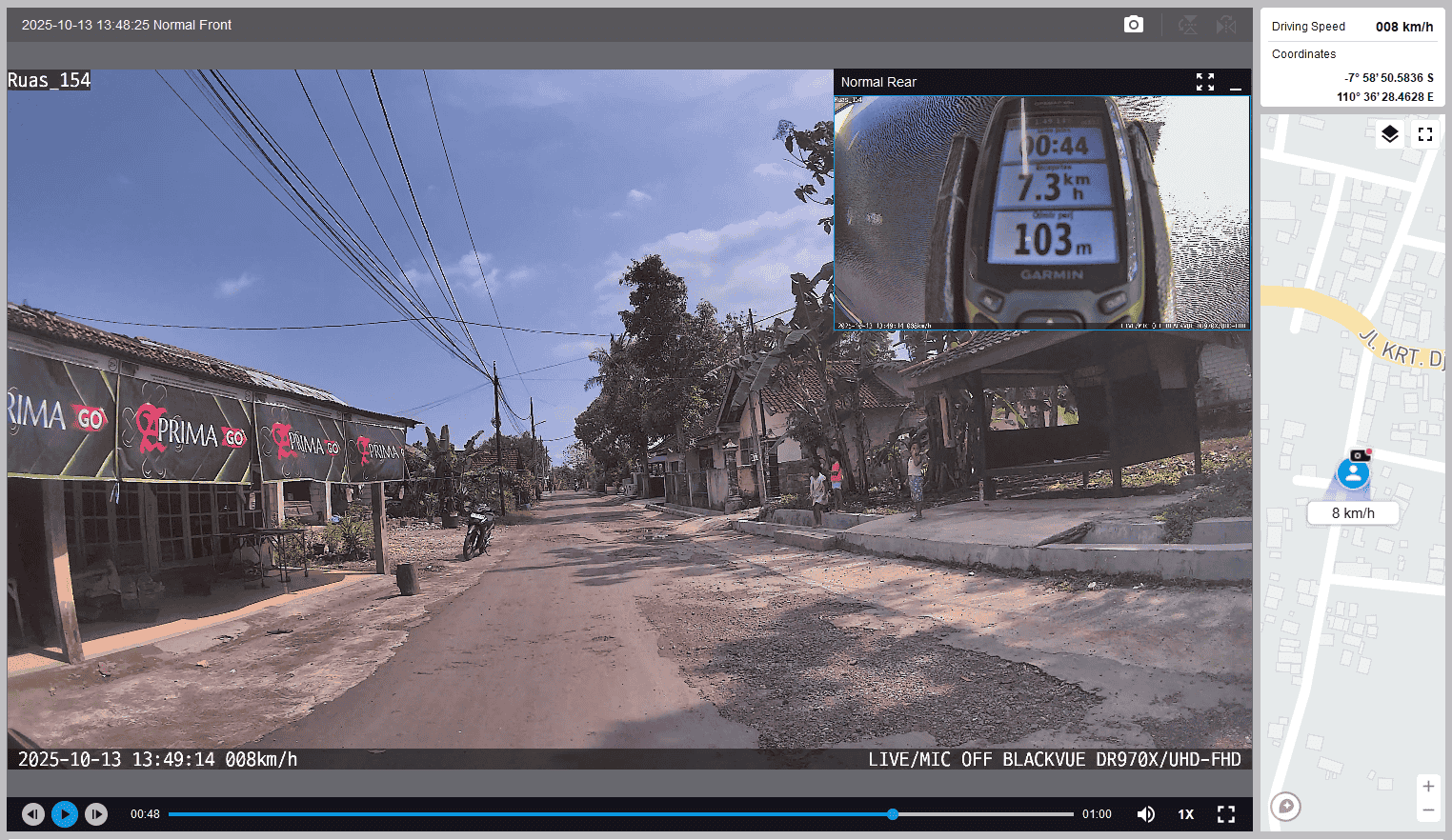
Task: Change the 1X playback speed
Action: 1185,814
